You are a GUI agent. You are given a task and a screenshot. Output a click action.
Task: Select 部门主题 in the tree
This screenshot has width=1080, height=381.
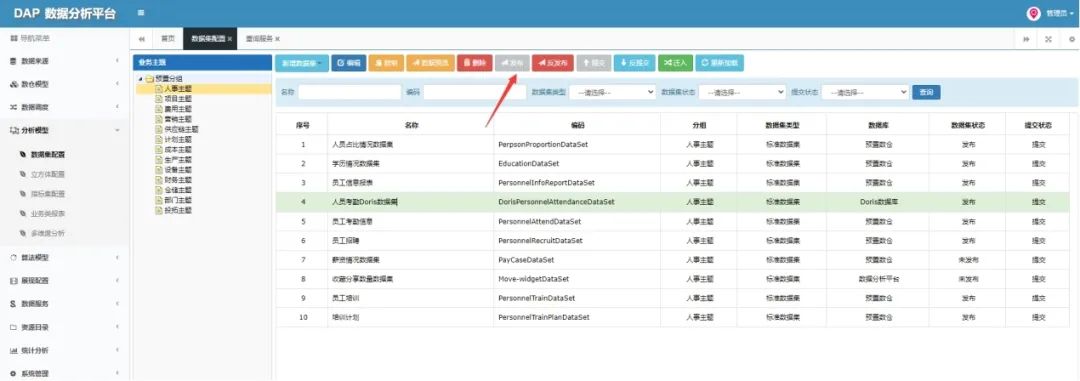pos(178,200)
